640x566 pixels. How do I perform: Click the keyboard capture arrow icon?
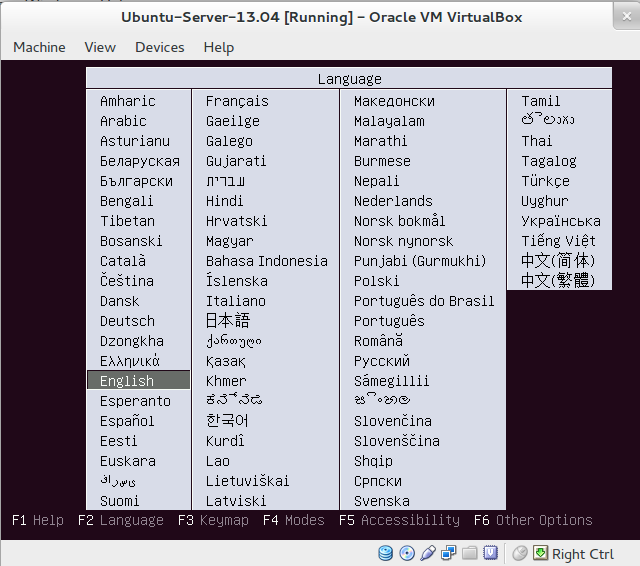click(540, 553)
